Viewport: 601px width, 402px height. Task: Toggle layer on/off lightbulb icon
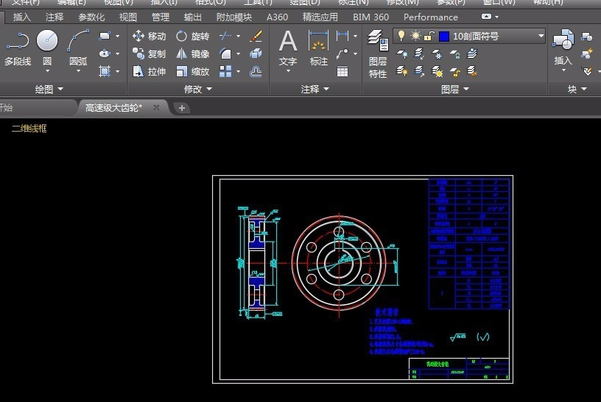click(x=401, y=36)
